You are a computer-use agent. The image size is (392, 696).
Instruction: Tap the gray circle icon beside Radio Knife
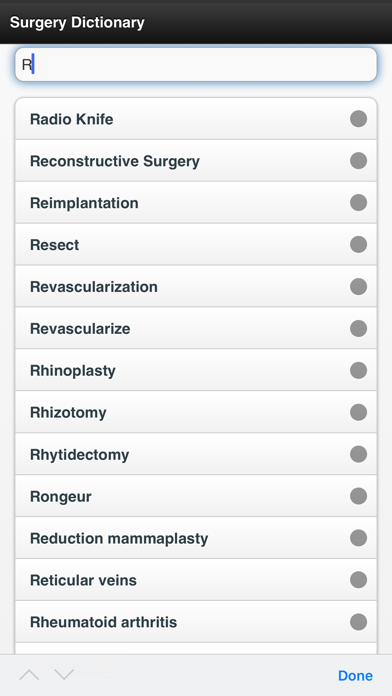358,119
